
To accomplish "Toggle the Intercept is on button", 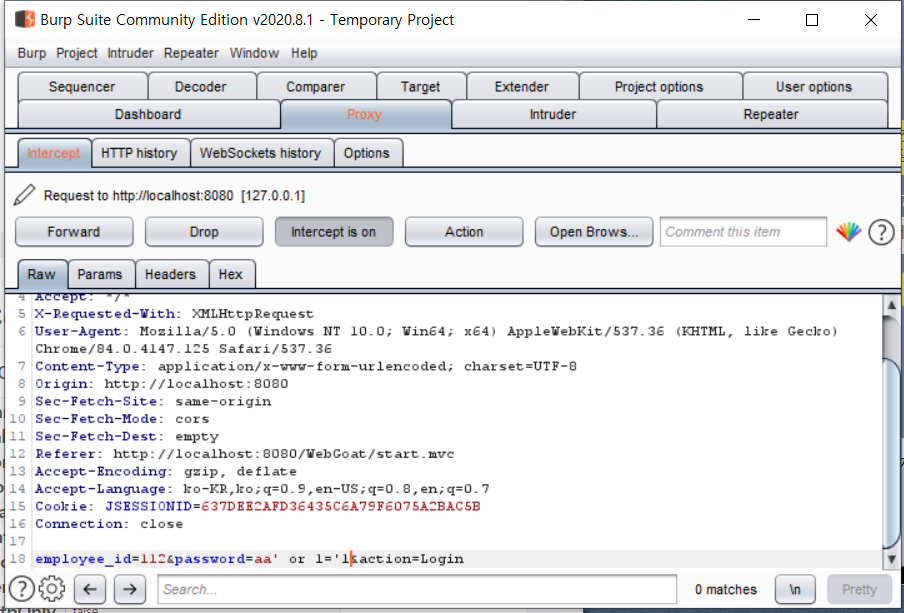I will coord(333,232).
